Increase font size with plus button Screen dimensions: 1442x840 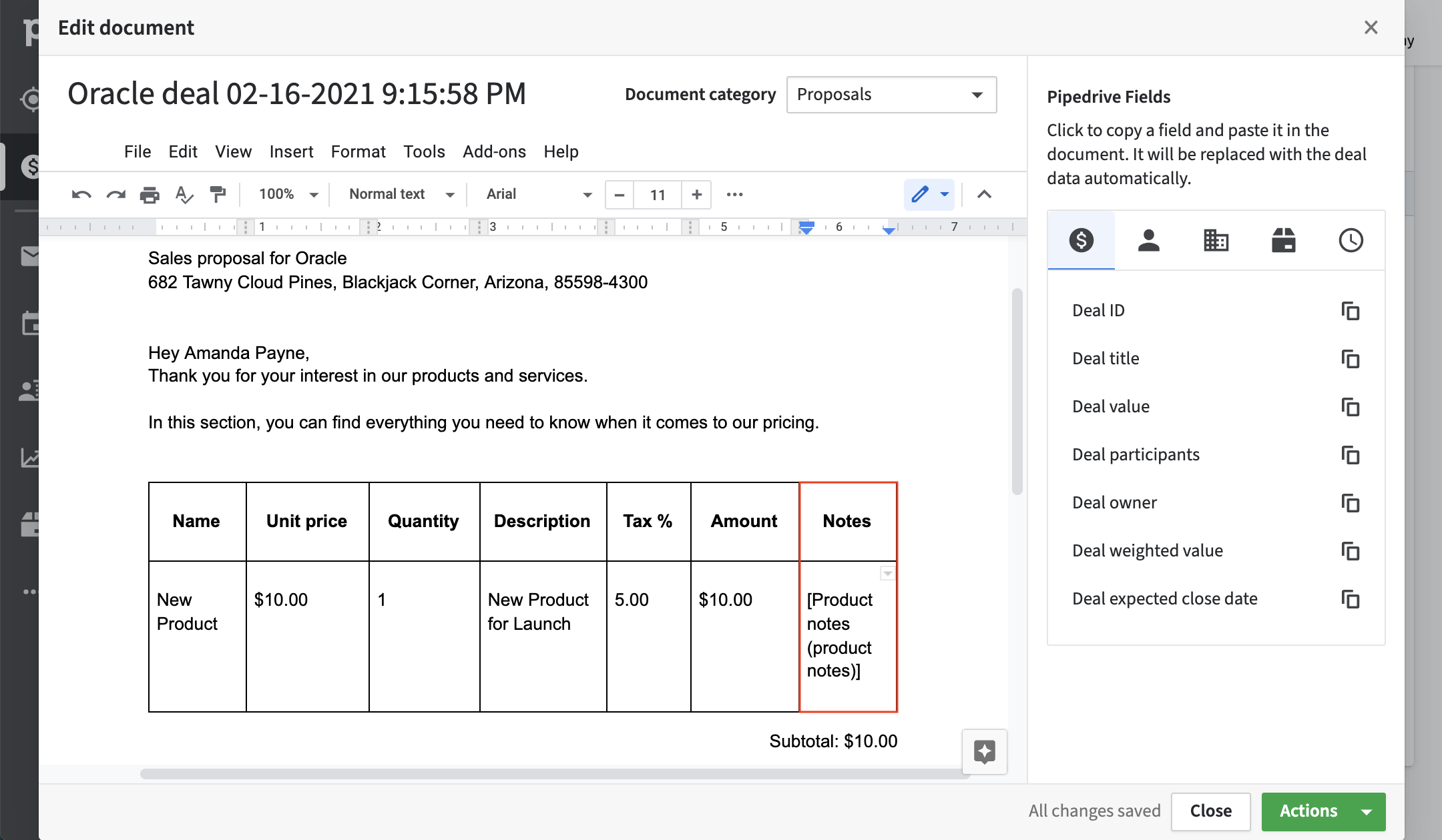click(x=696, y=195)
